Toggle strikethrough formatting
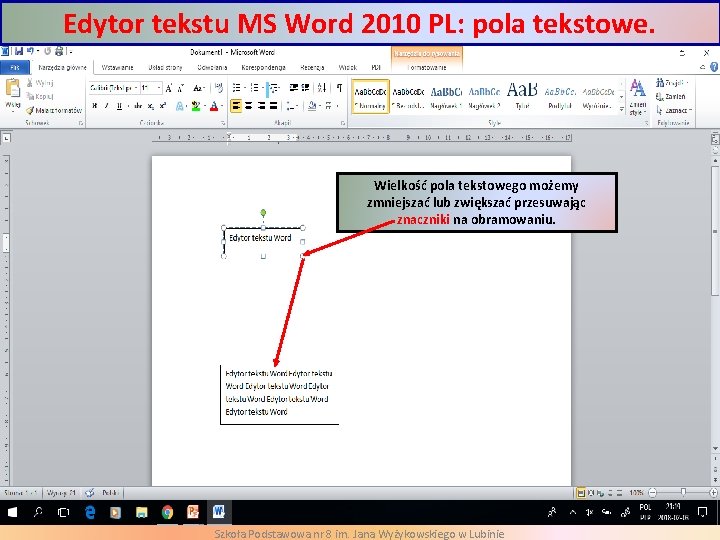720x540 pixels. [138, 106]
